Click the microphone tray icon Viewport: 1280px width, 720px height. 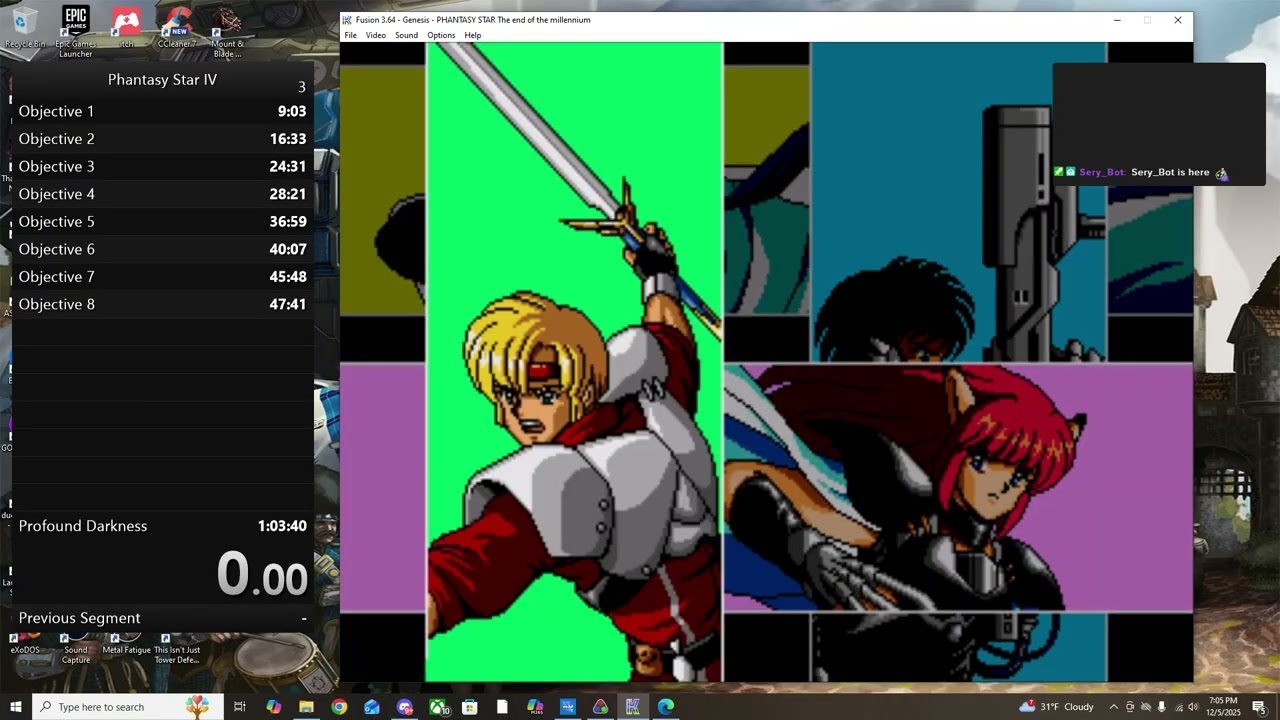(x=1161, y=707)
